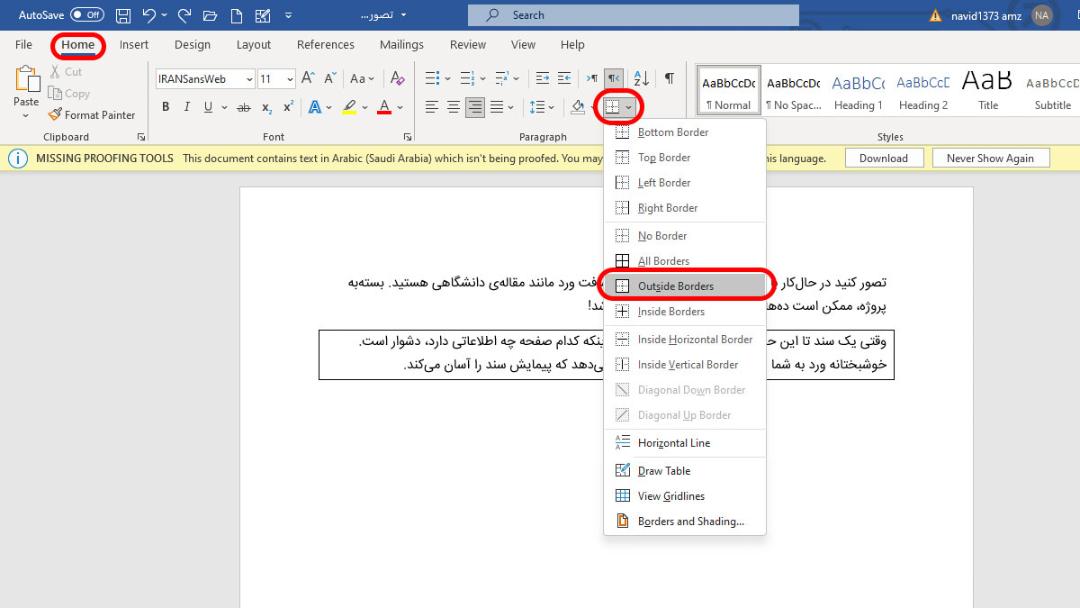Switch to Insert tab
Viewport: 1080px width, 608px height.
pyautogui.click(x=134, y=45)
